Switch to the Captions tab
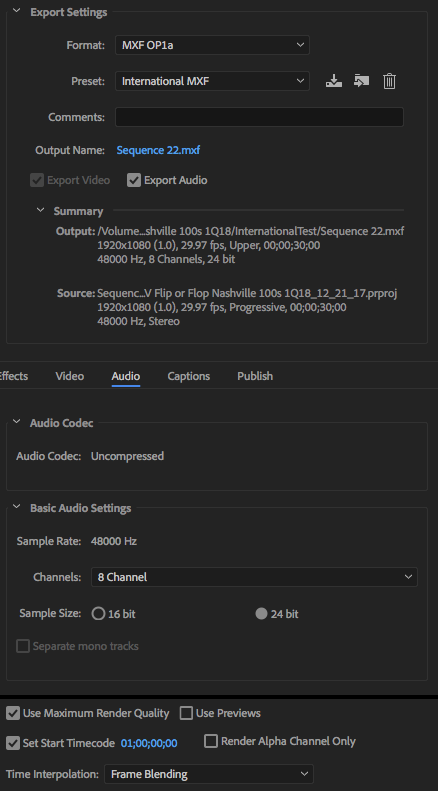 189,376
